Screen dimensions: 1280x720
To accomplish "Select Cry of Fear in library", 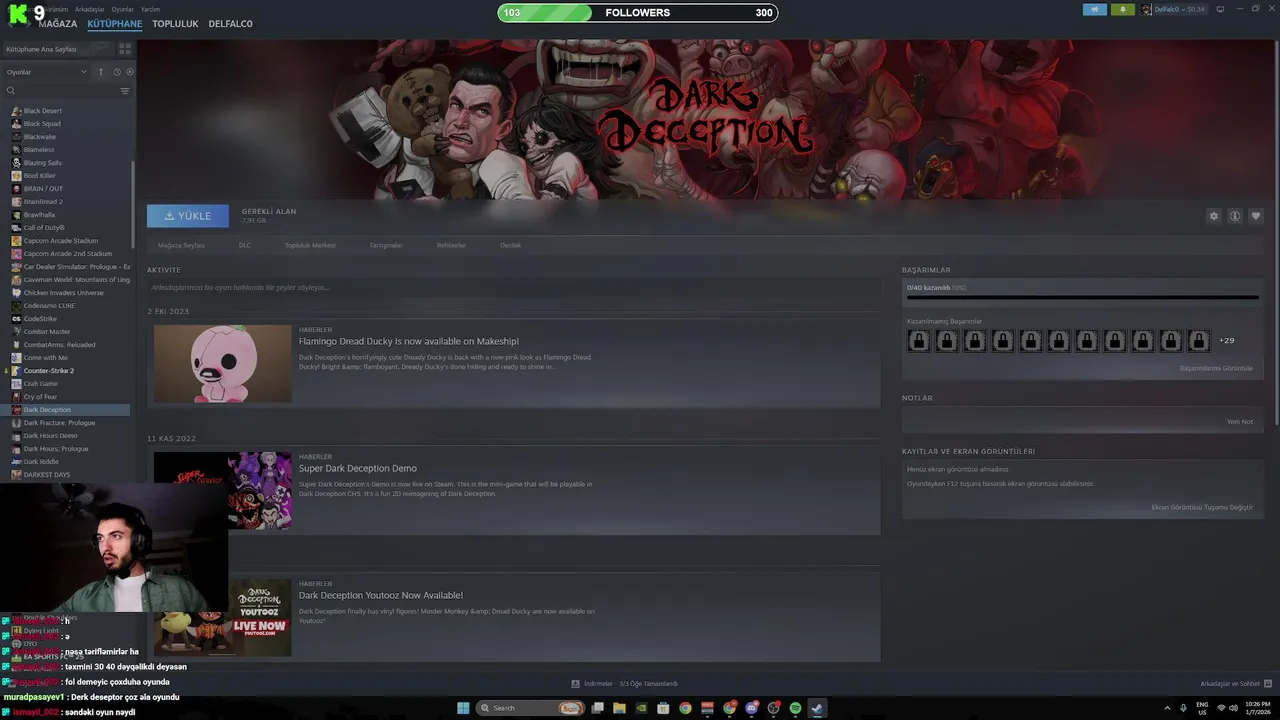I will click(40, 397).
